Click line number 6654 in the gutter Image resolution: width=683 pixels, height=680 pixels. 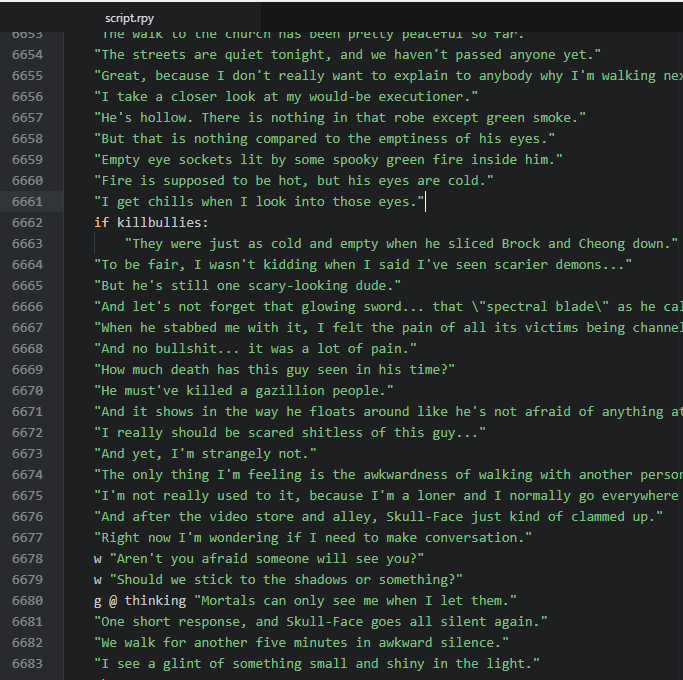click(27, 55)
